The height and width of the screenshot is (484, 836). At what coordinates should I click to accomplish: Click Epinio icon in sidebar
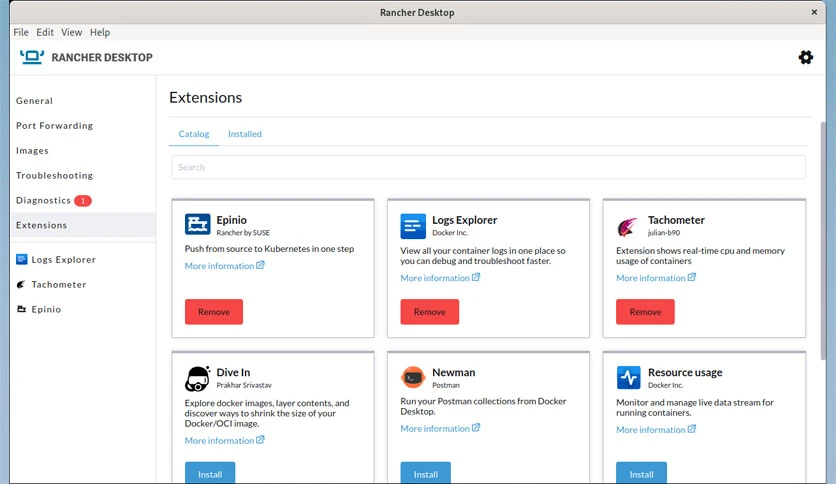(x=21, y=309)
